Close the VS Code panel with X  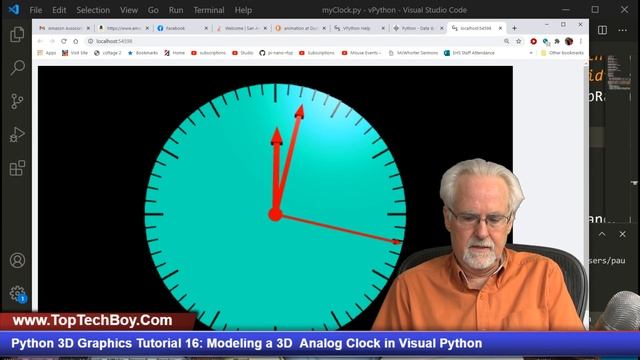[622, 234]
